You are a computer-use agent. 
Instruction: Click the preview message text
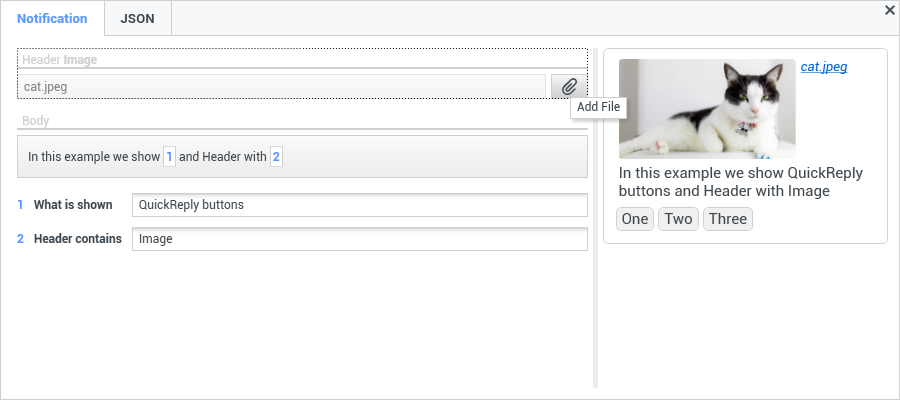(x=740, y=182)
